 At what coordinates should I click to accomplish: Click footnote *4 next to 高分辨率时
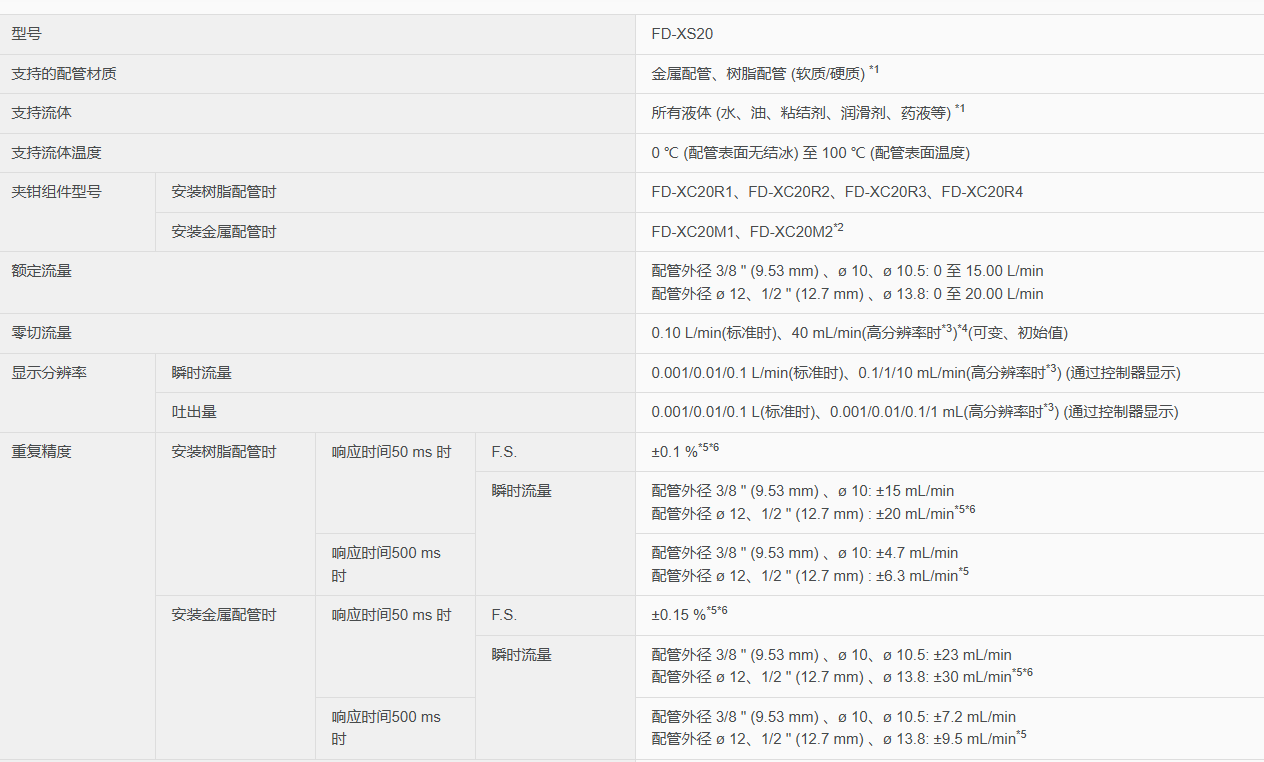tap(962, 328)
